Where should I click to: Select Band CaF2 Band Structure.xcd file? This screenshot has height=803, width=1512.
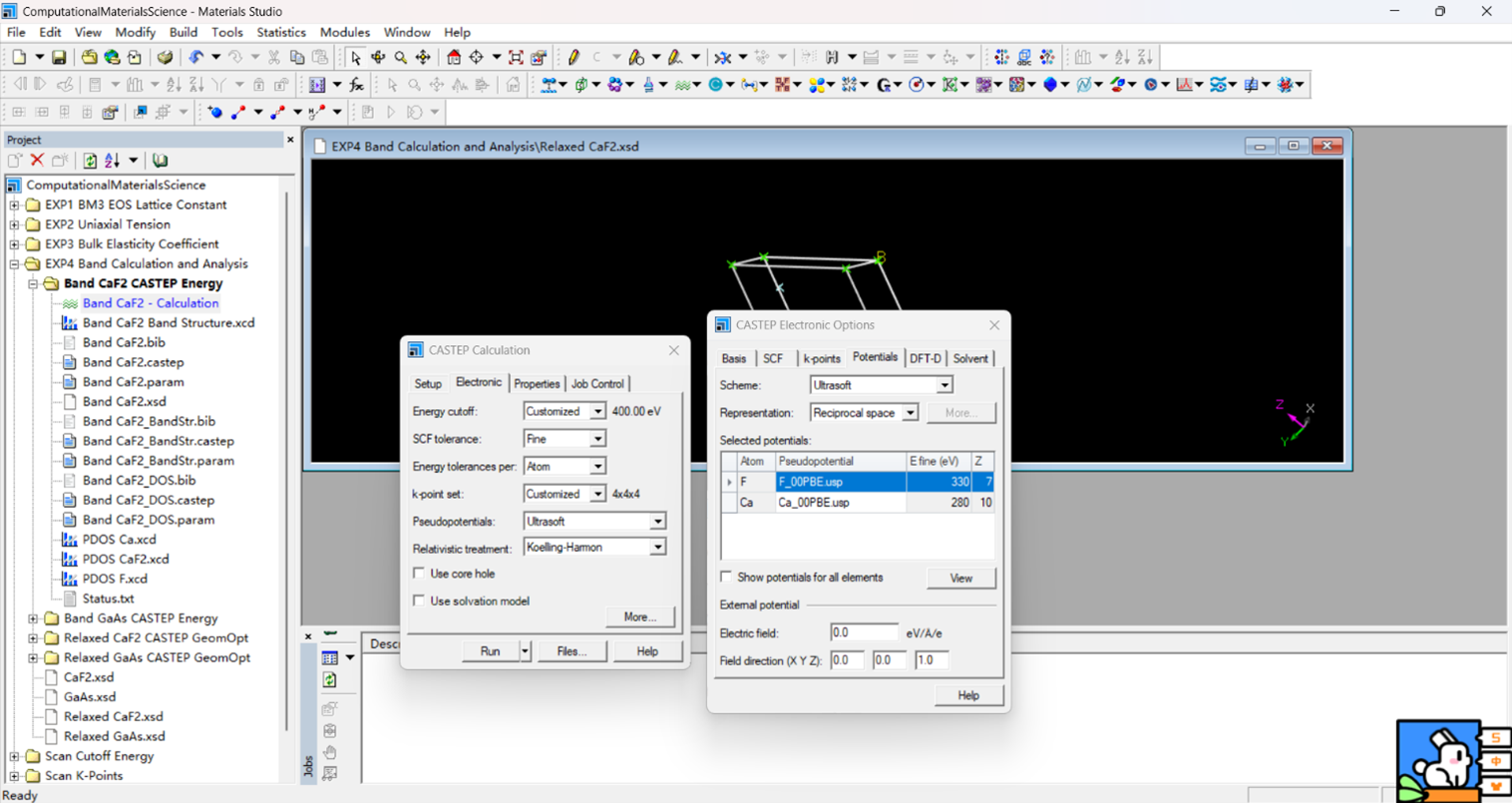click(x=169, y=323)
